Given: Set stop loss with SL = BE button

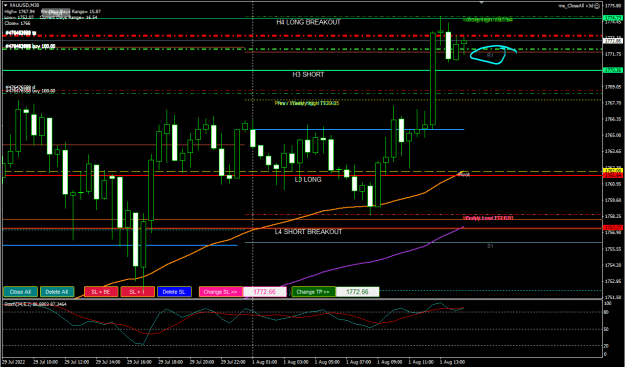Looking at the screenshot, I should [101, 292].
